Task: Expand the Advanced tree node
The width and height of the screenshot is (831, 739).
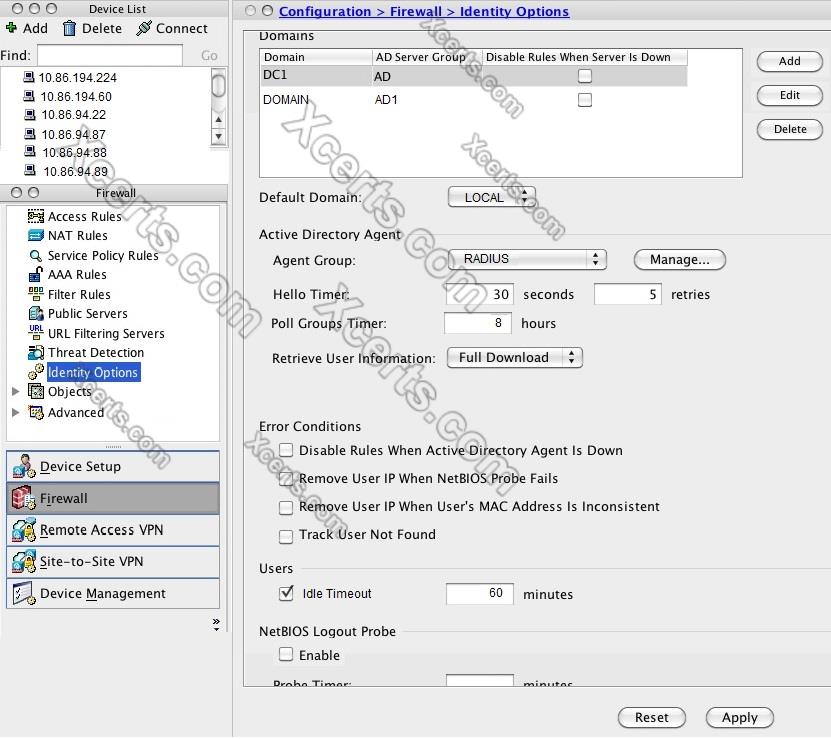Action: coord(15,413)
